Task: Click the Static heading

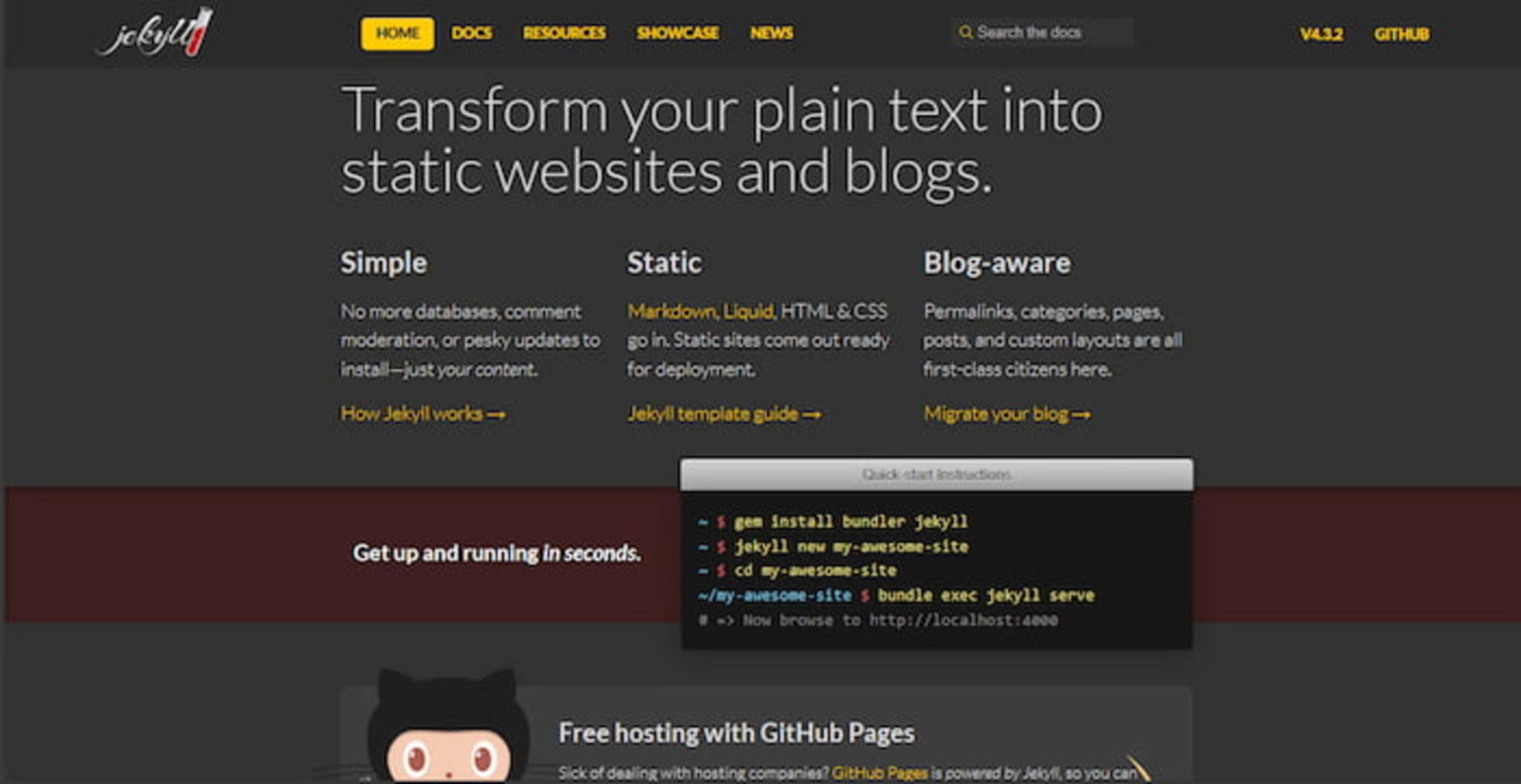Action: (664, 263)
